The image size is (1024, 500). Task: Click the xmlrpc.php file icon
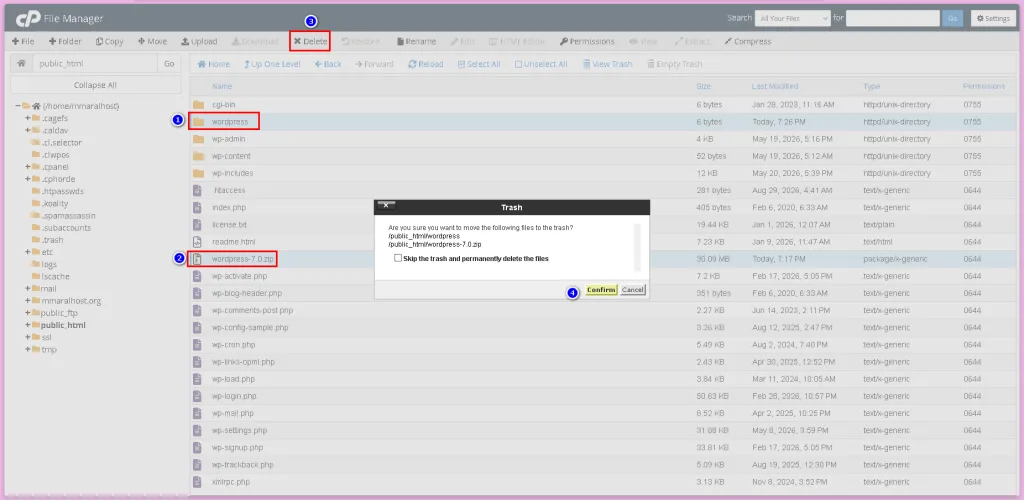[x=197, y=482]
